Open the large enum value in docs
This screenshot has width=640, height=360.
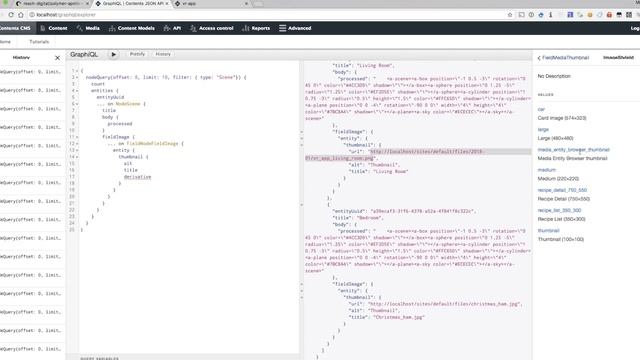click(x=543, y=129)
